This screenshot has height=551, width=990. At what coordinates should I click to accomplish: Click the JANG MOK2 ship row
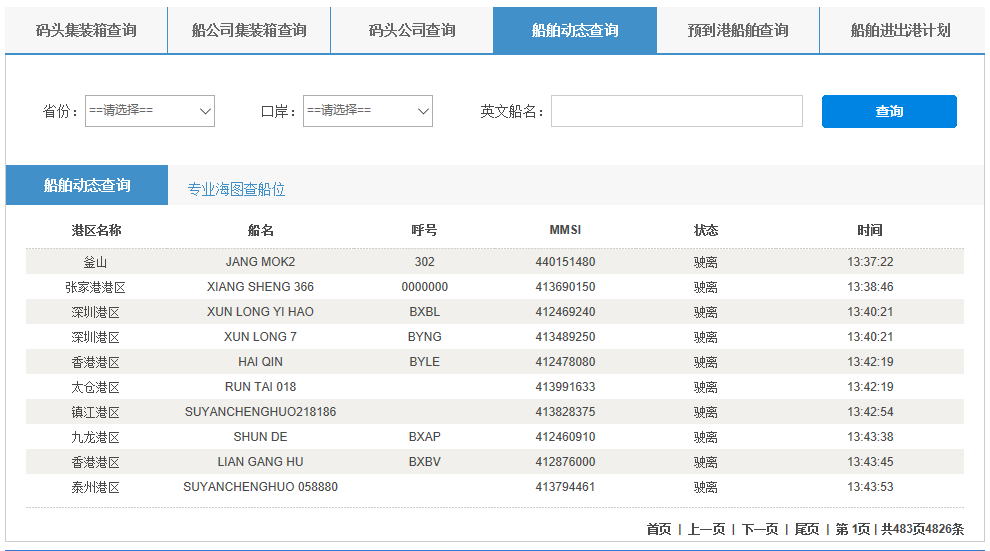260,262
